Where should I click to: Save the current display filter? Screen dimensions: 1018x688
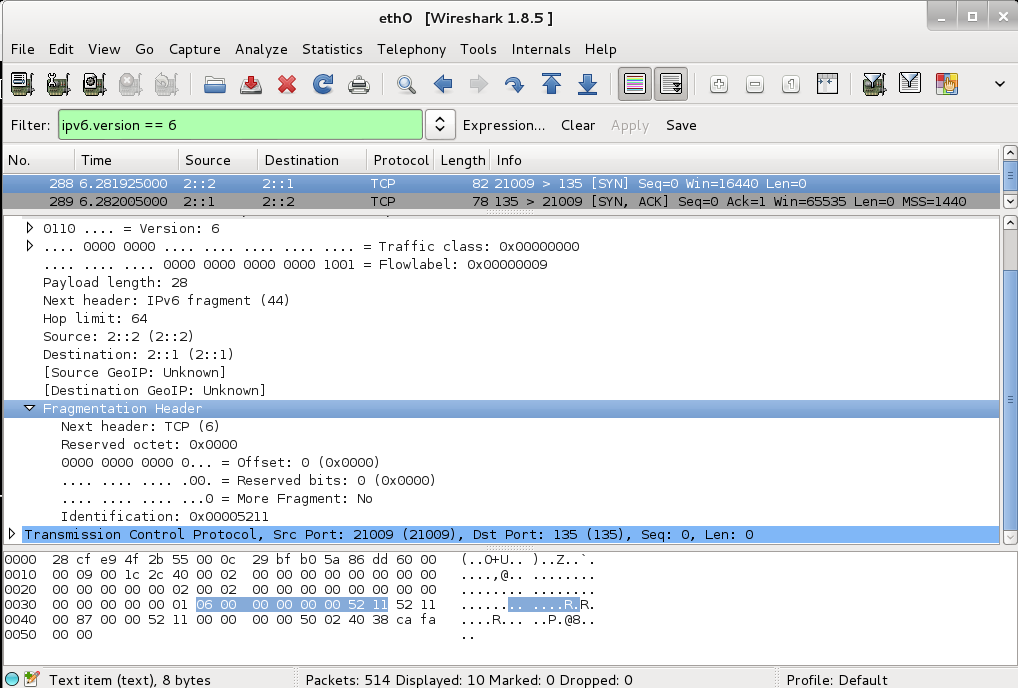tap(681, 125)
